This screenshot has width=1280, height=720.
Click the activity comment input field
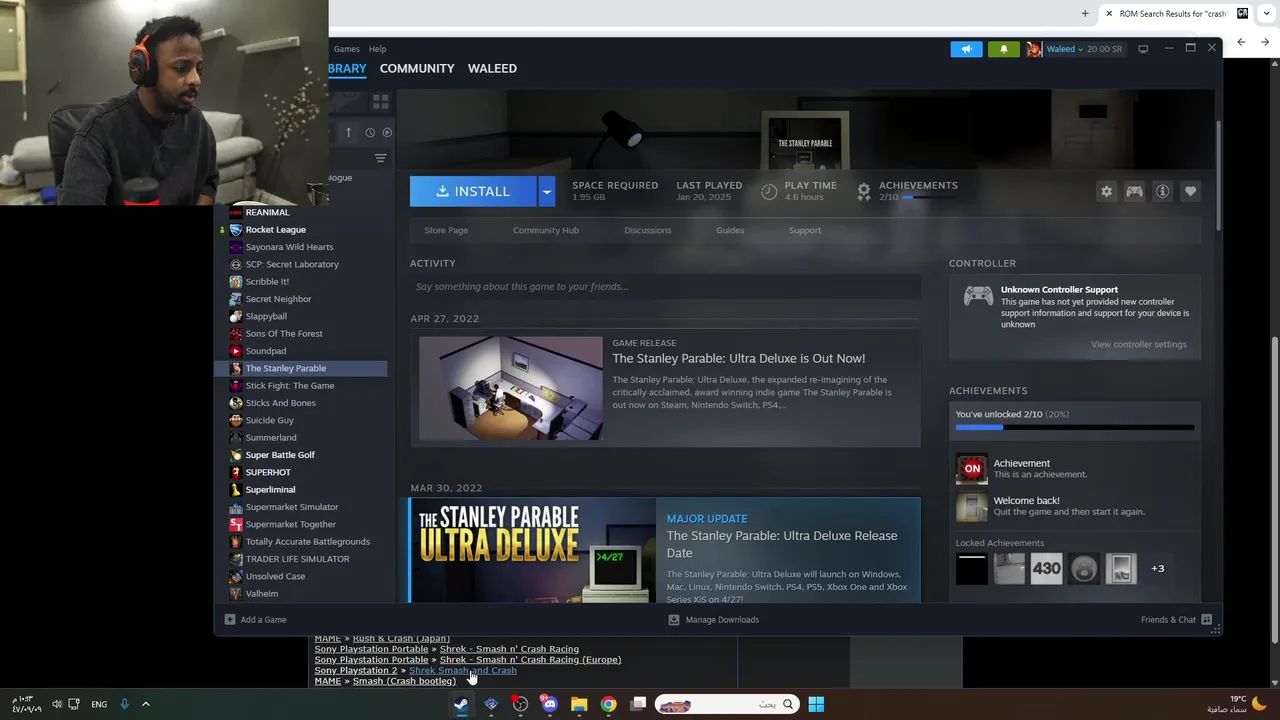(x=665, y=287)
